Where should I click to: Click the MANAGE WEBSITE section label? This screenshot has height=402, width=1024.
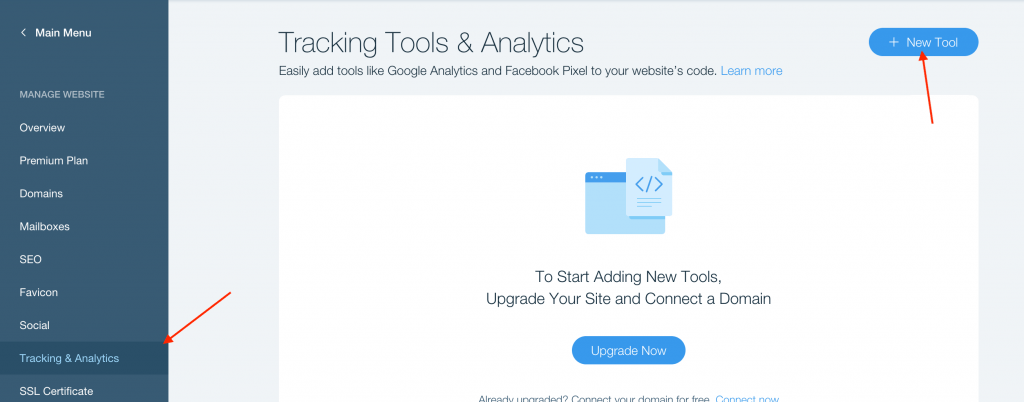click(62, 95)
